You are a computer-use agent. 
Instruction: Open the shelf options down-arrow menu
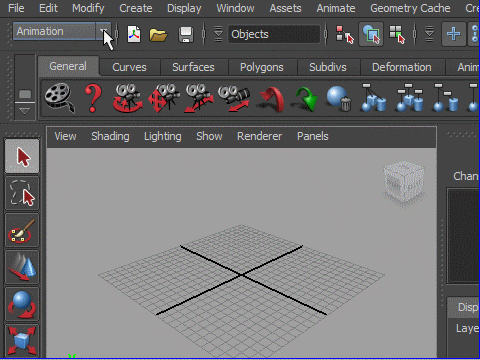coord(25,111)
